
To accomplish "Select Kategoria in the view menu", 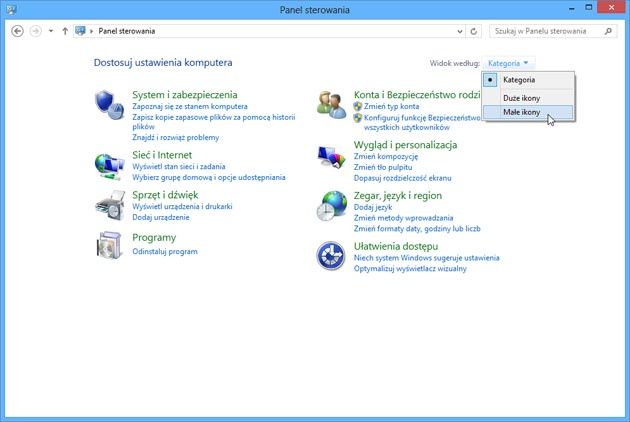I will [528, 80].
